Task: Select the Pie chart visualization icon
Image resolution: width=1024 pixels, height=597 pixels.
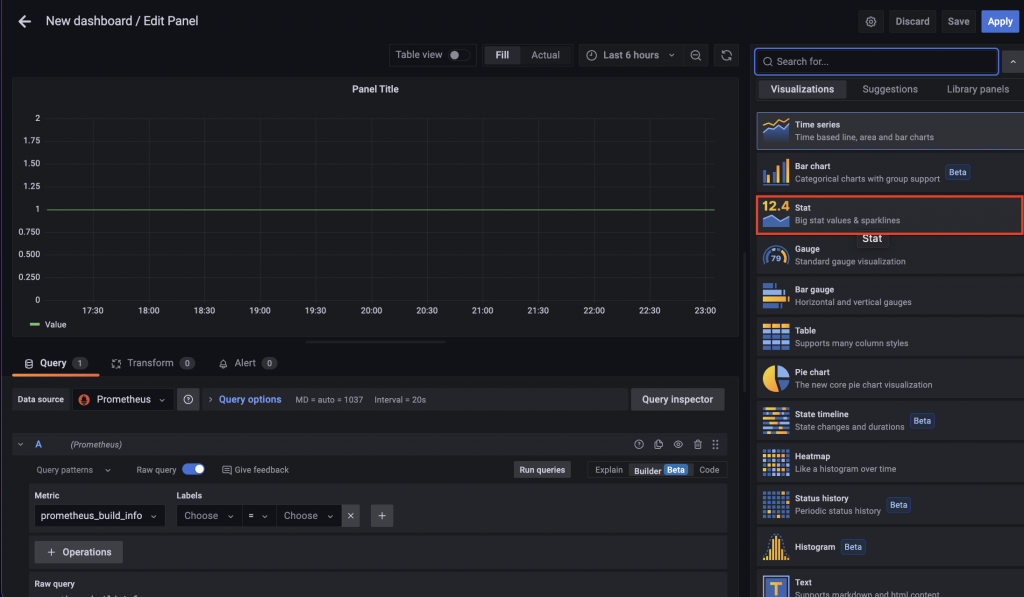Action: point(776,379)
